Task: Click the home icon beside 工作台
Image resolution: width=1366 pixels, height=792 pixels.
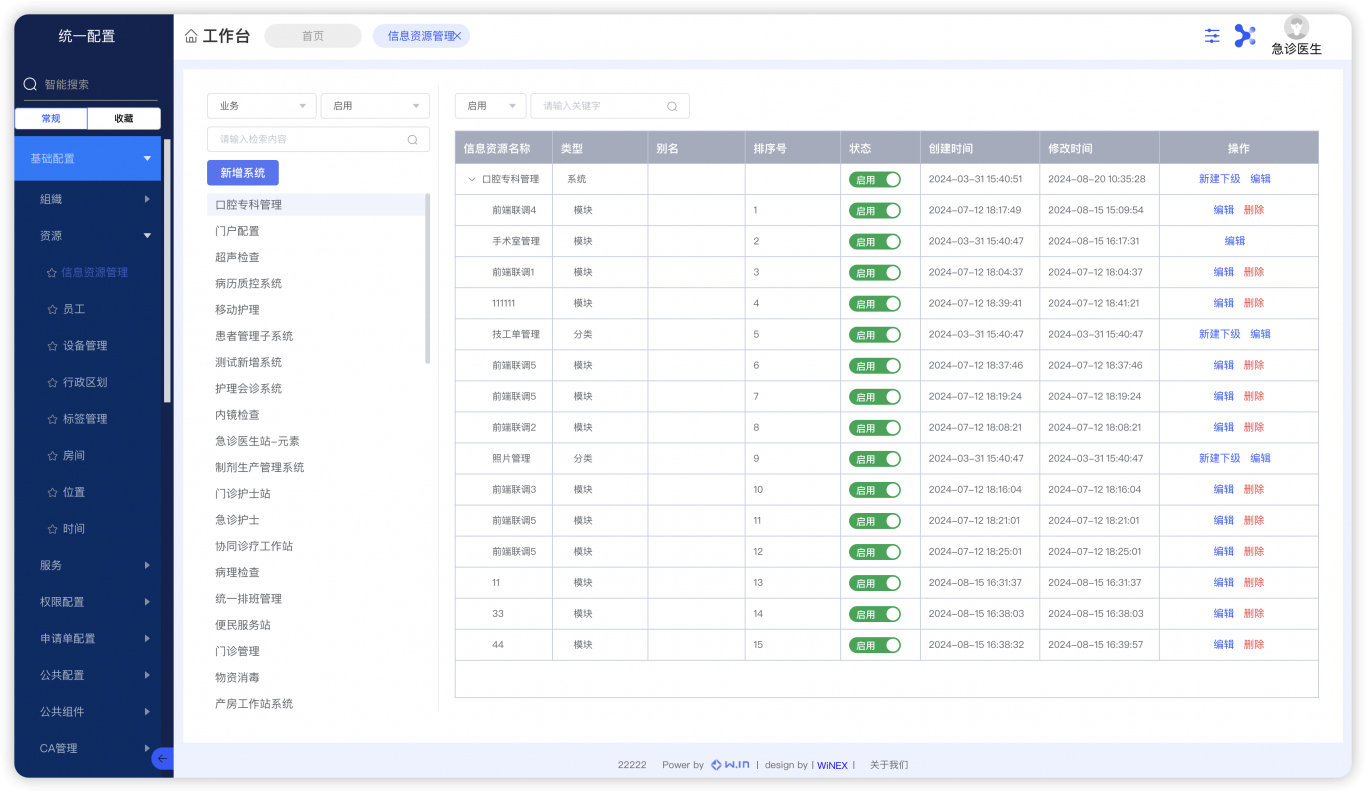Action: click(191, 36)
